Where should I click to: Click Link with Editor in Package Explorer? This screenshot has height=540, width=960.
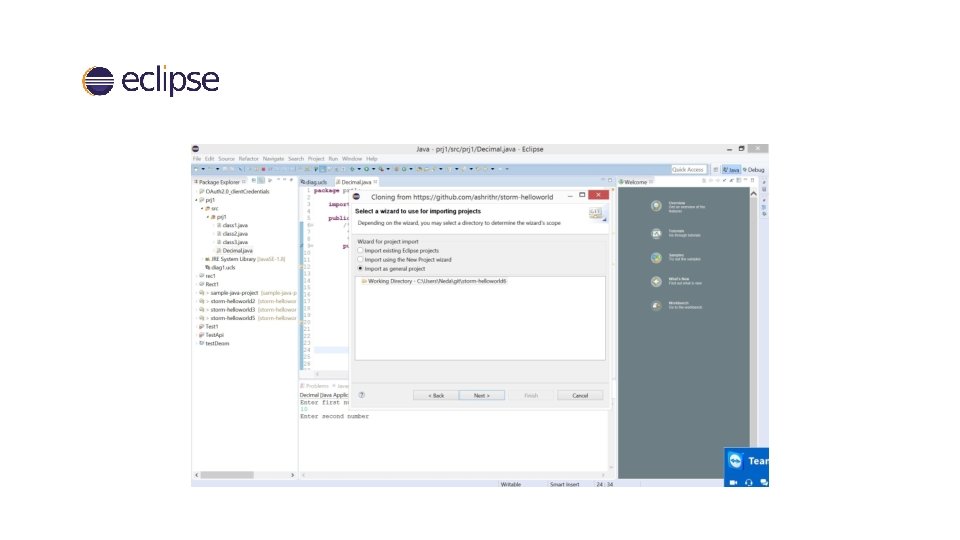tap(261, 181)
